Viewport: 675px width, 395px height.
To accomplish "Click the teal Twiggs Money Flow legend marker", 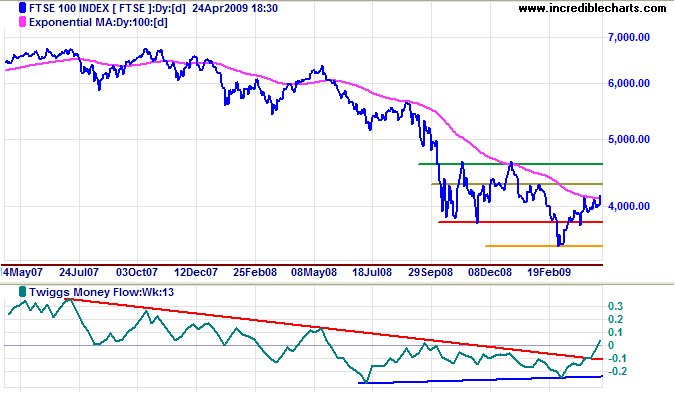I will coord(22,292).
